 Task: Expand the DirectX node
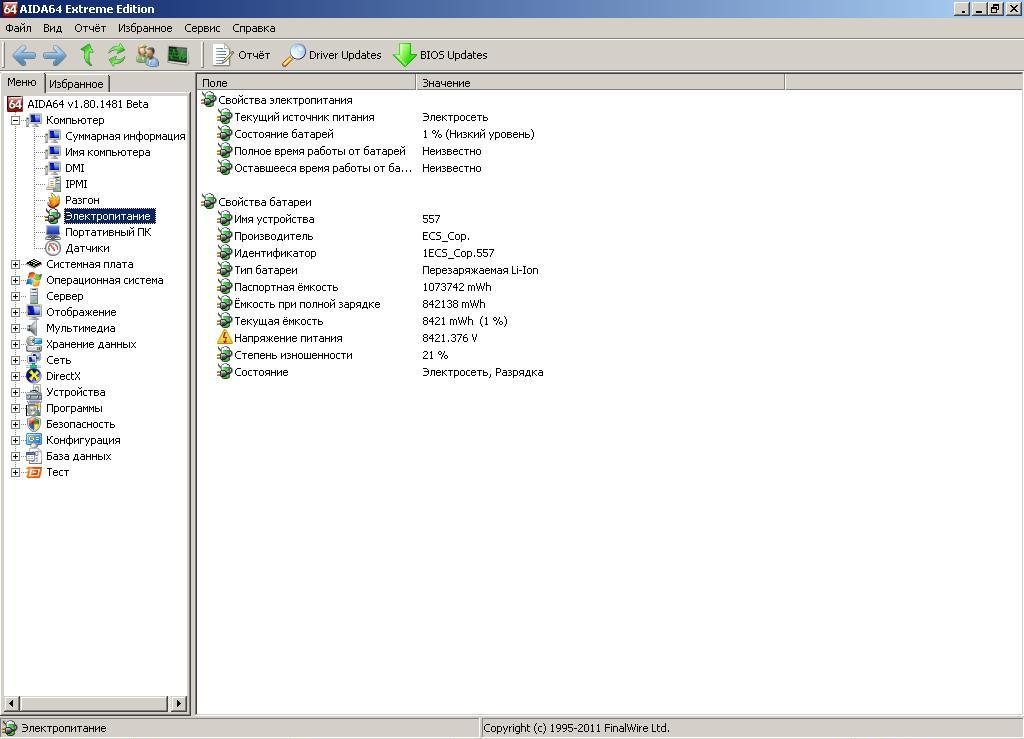click(x=16, y=376)
